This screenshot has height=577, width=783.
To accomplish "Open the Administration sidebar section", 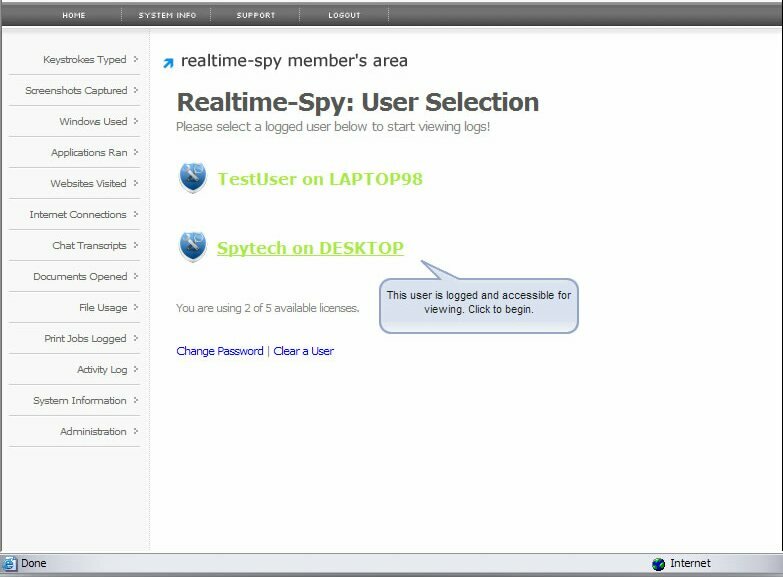I will (94, 432).
